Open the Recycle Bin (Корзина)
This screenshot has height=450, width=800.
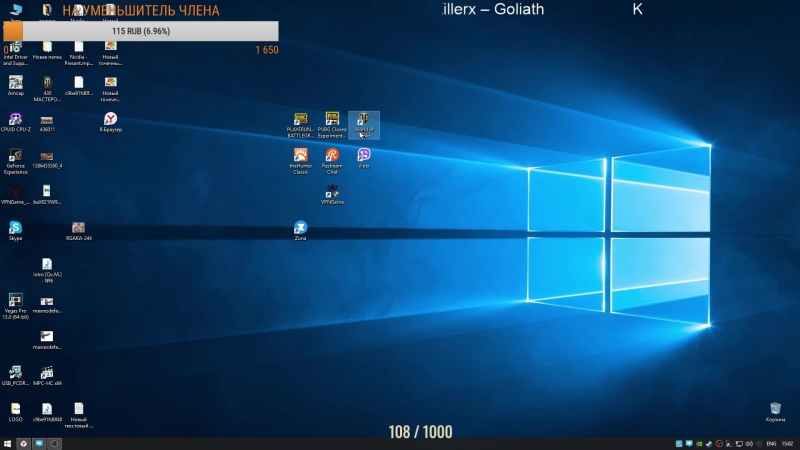pyautogui.click(x=775, y=408)
